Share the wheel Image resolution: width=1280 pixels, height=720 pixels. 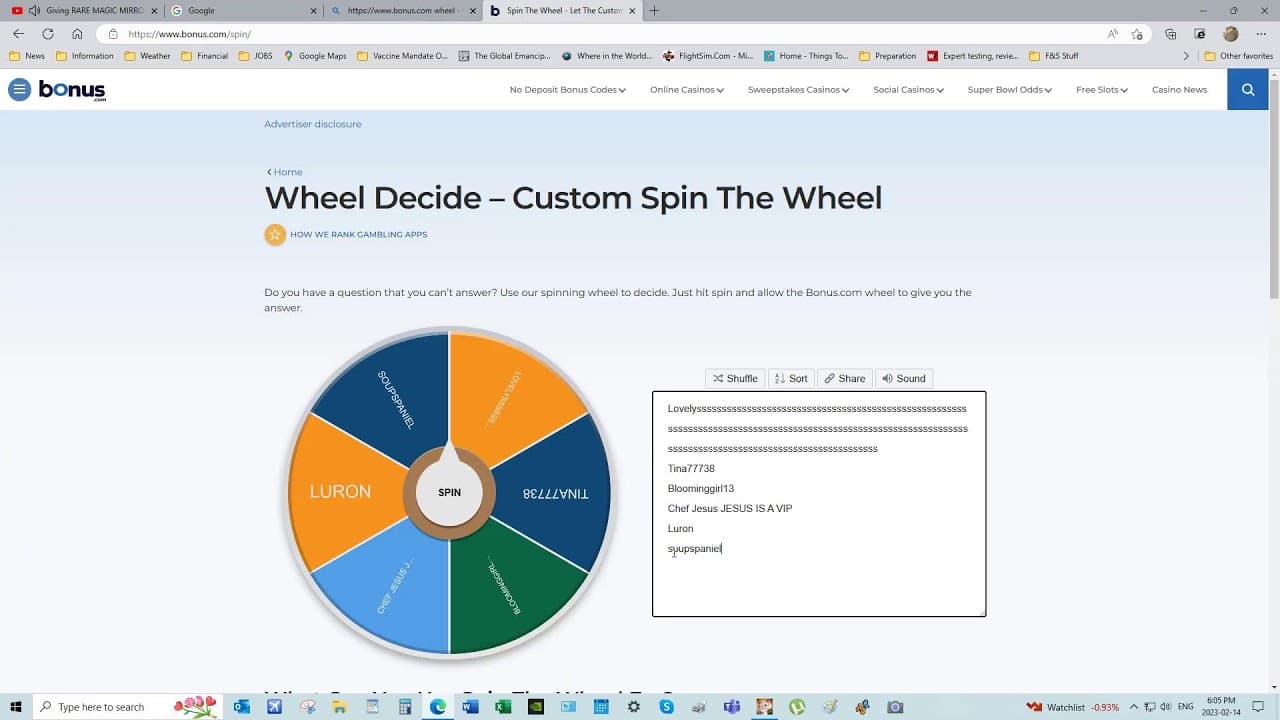click(845, 379)
